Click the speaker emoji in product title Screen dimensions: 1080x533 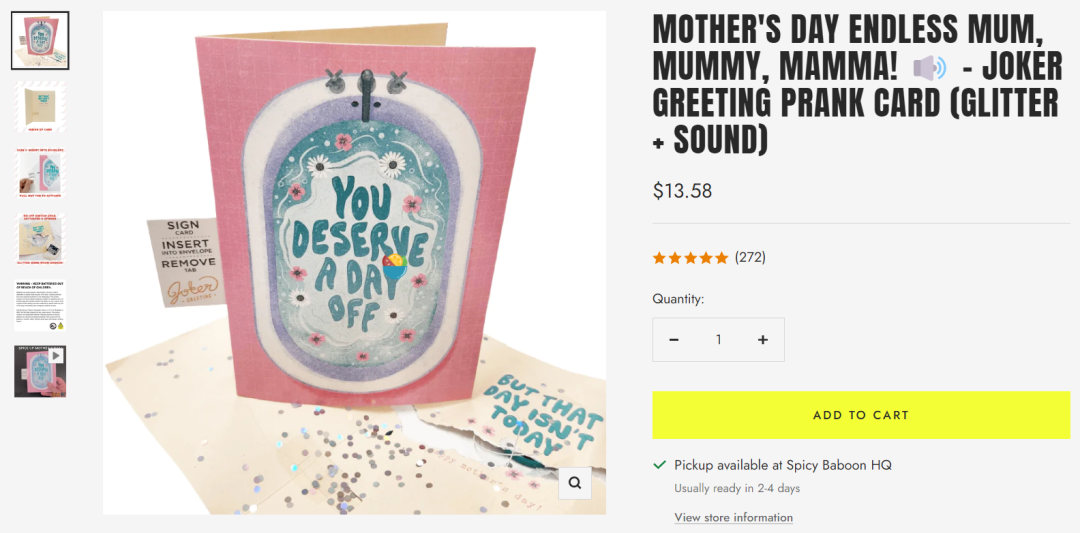coord(929,68)
